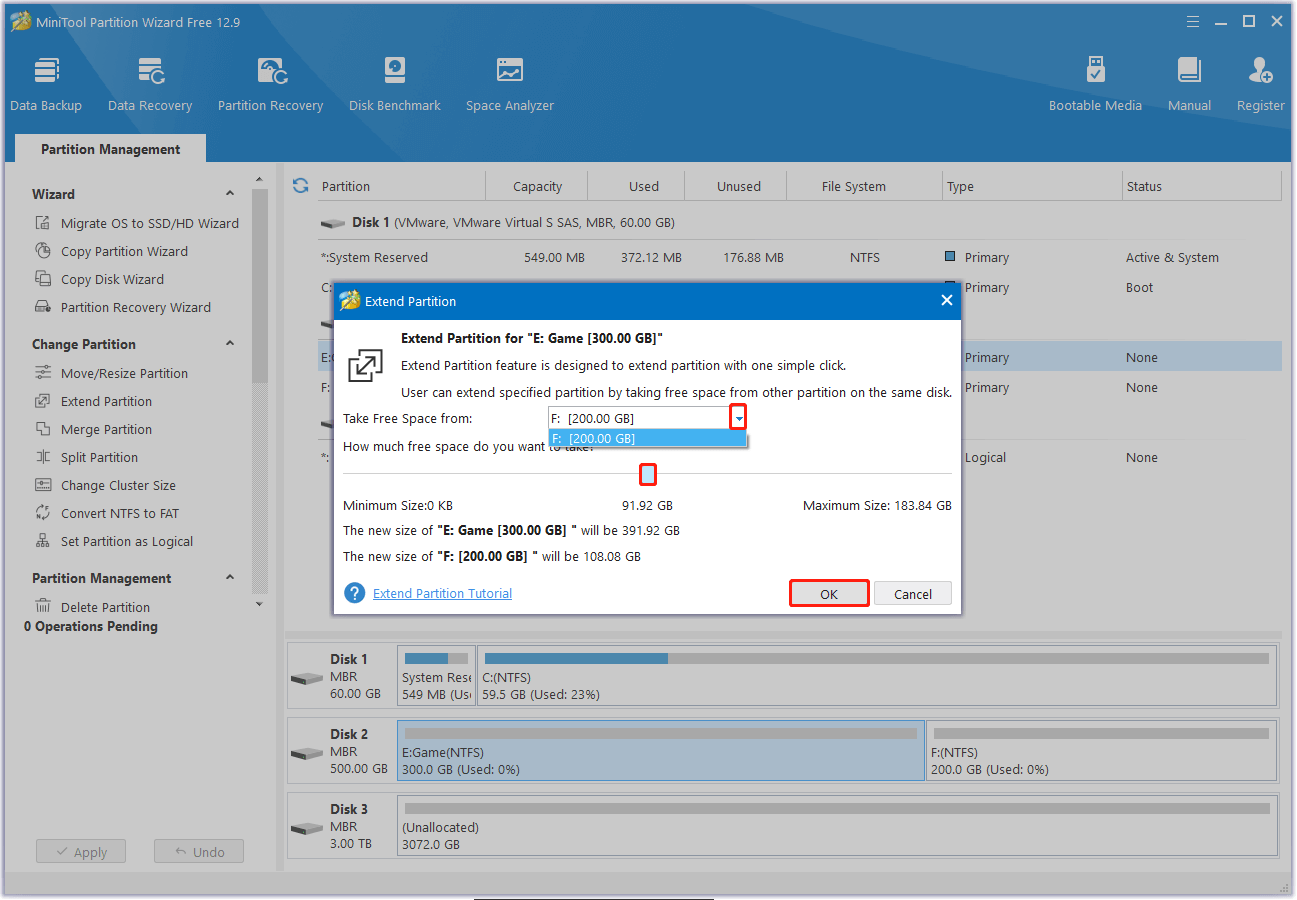
Task: Select the Unallocated 3072.0 GB space
Action: [x=838, y=826]
